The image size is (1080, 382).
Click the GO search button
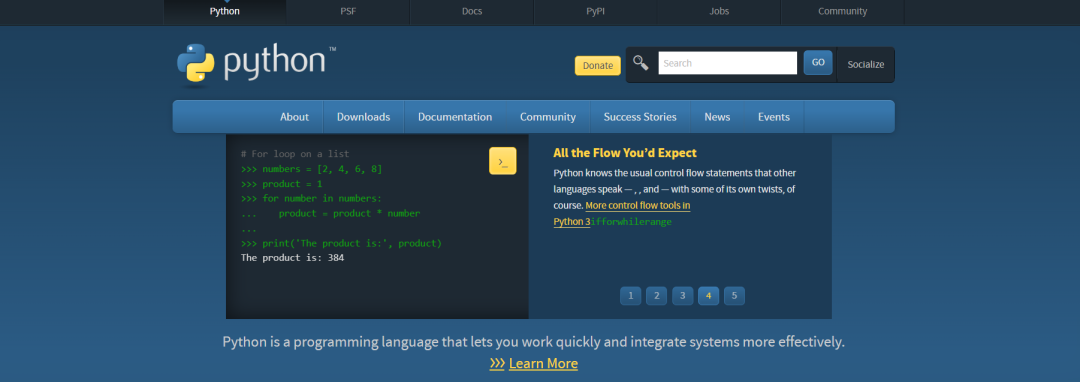(x=818, y=63)
